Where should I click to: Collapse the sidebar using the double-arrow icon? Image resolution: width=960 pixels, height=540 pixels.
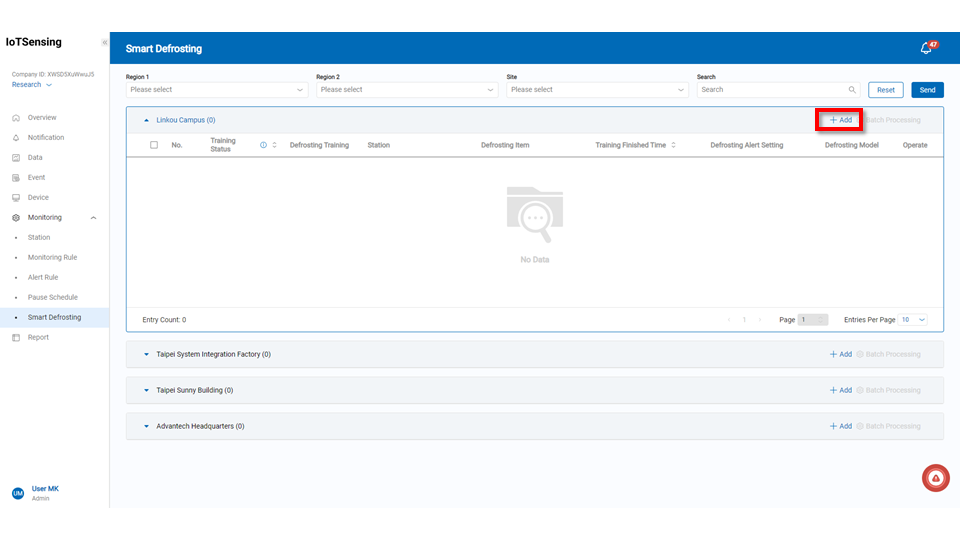pyautogui.click(x=105, y=42)
